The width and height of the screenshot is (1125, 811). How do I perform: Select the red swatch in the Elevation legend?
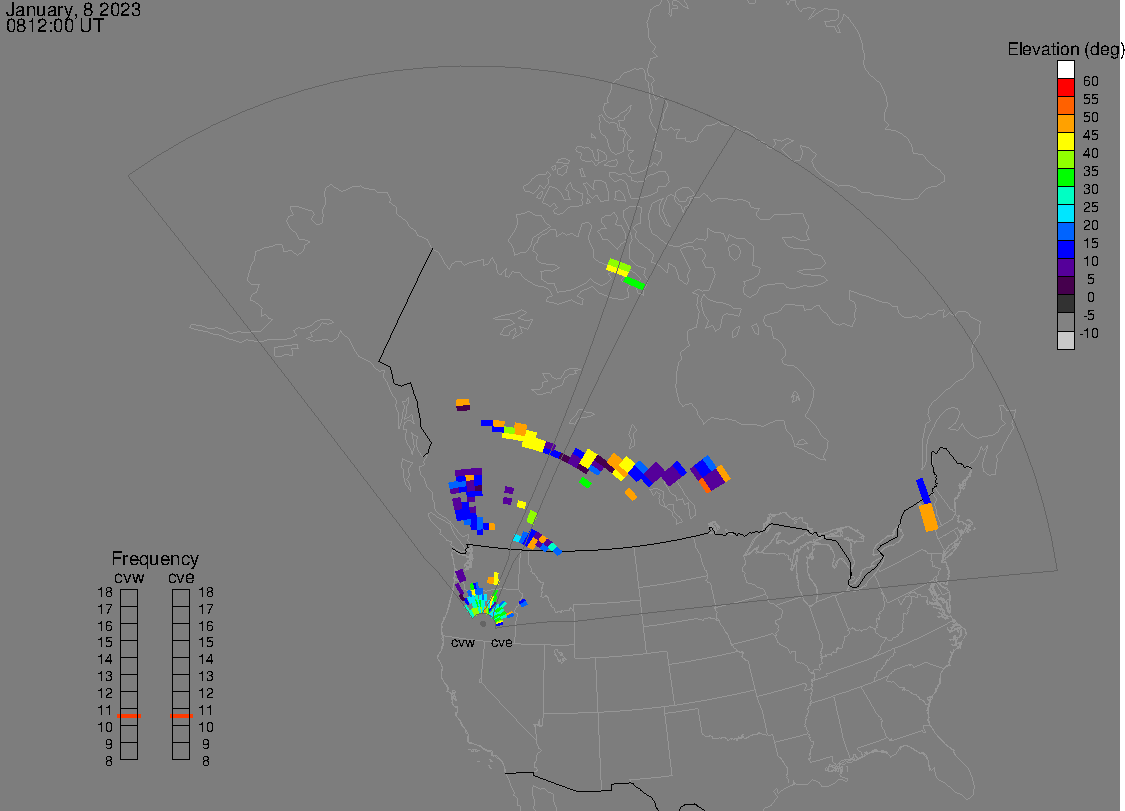point(1065,88)
